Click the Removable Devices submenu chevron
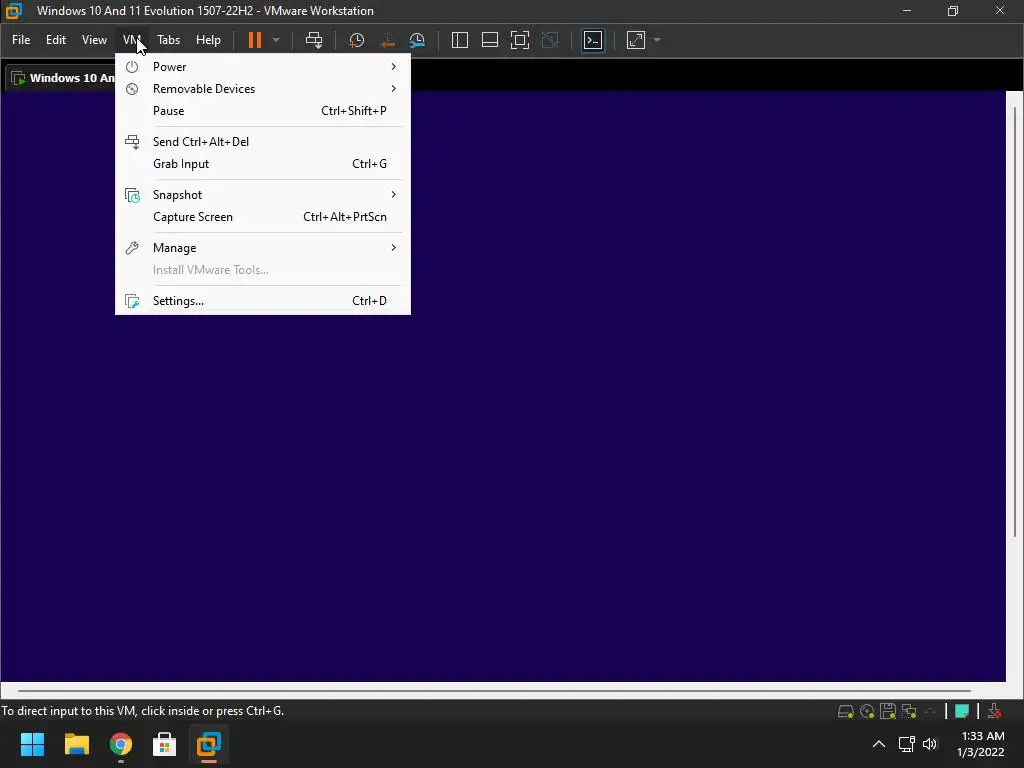Image resolution: width=1024 pixels, height=768 pixels. click(393, 89)
